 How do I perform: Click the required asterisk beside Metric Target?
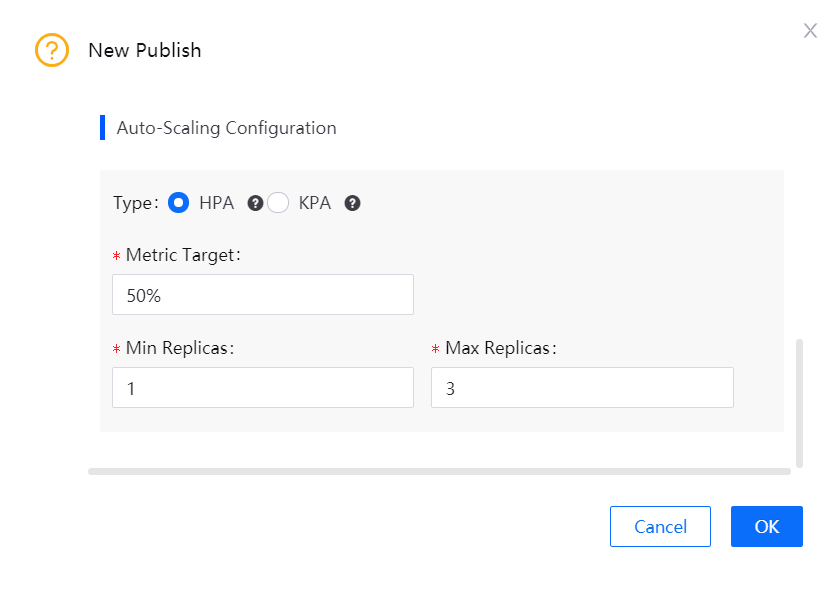[x=116, y=255]
